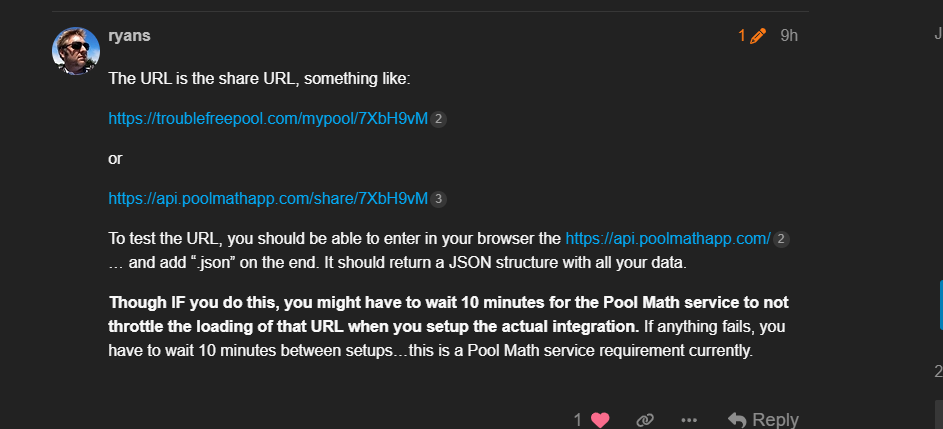This screenshot has width=943, height=429.
Task: Click the Reply arrow icon
Action: pyautogui.click(x=737, y=419)
